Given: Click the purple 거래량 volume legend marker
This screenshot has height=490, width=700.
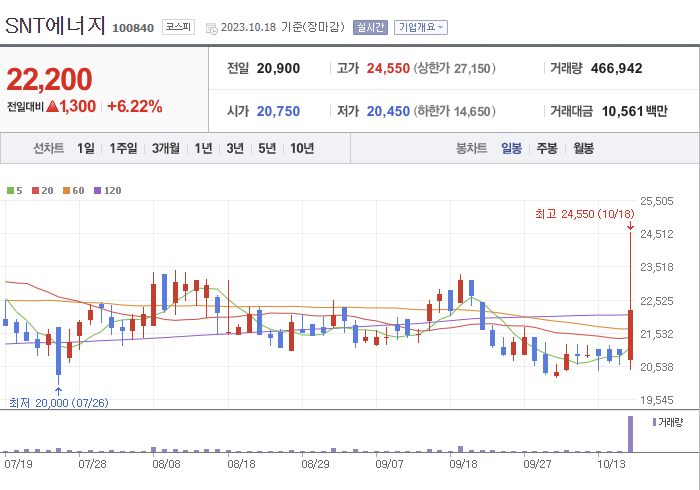Looking at the screenshot, I should (654, 422).
